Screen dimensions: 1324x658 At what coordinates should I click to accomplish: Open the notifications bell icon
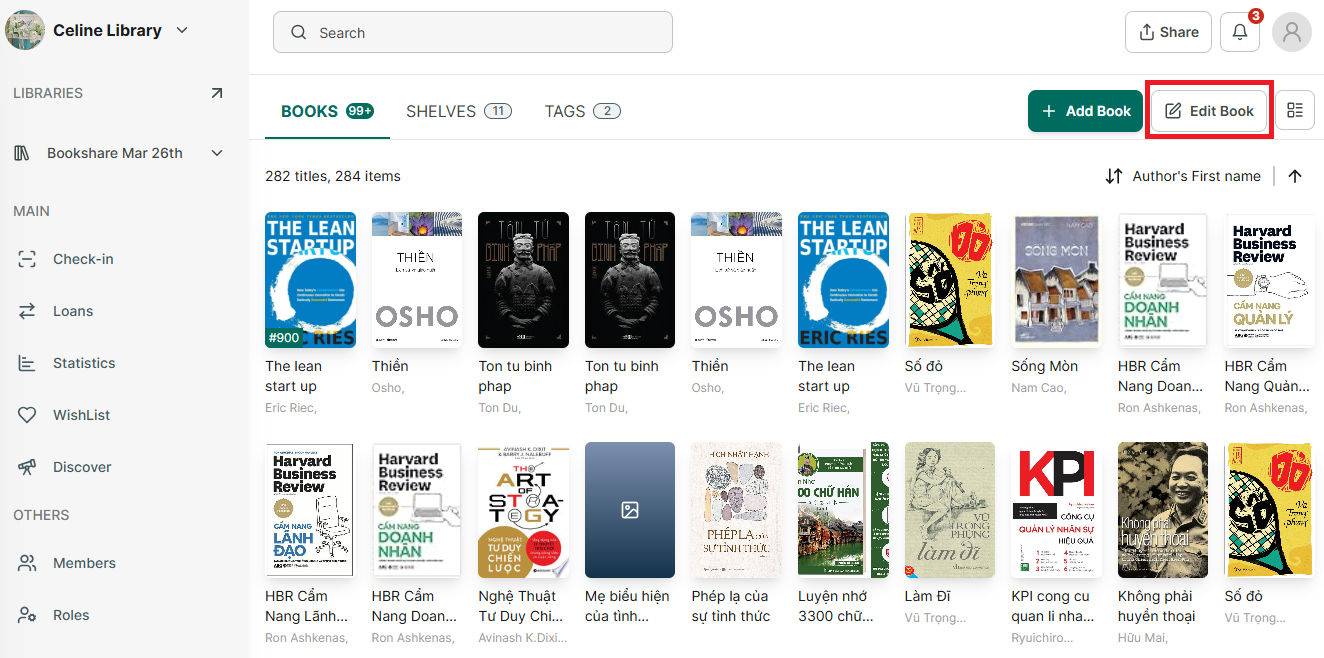click(x=1240, y=32)
